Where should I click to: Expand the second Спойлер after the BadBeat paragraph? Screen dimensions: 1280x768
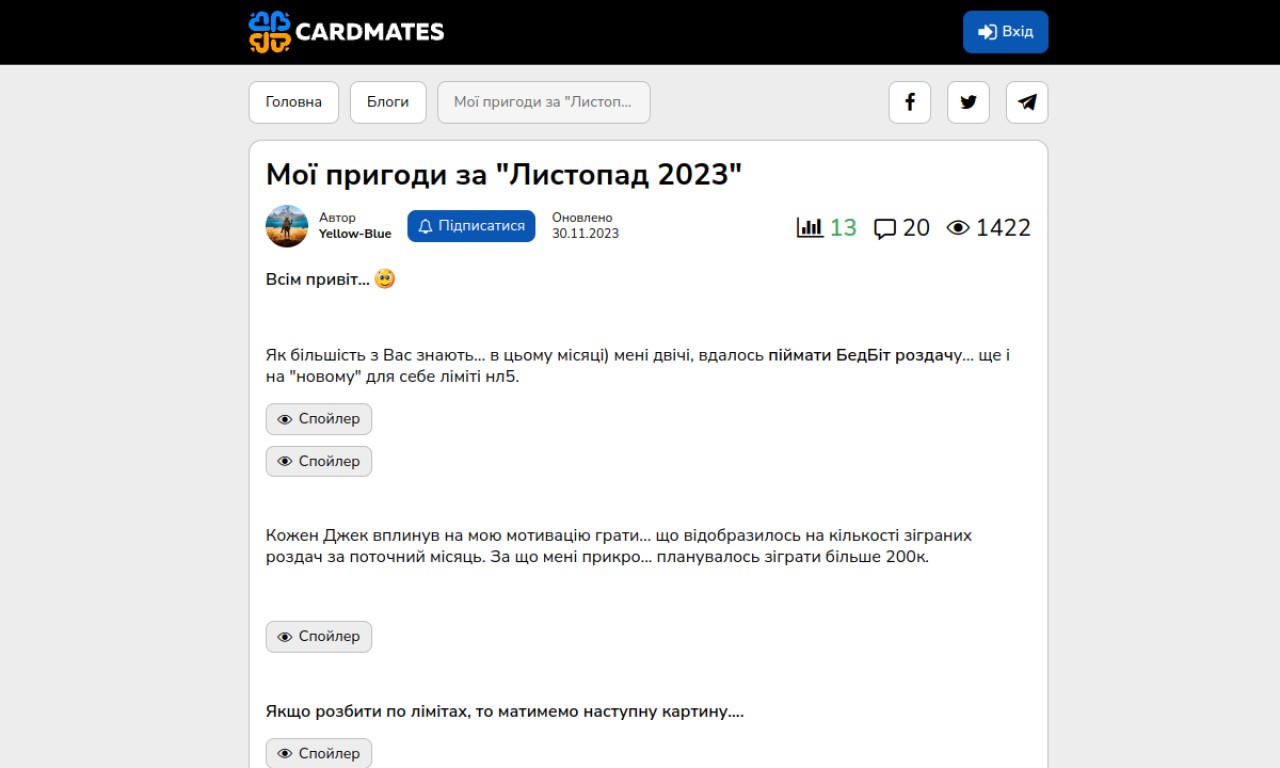319,461
